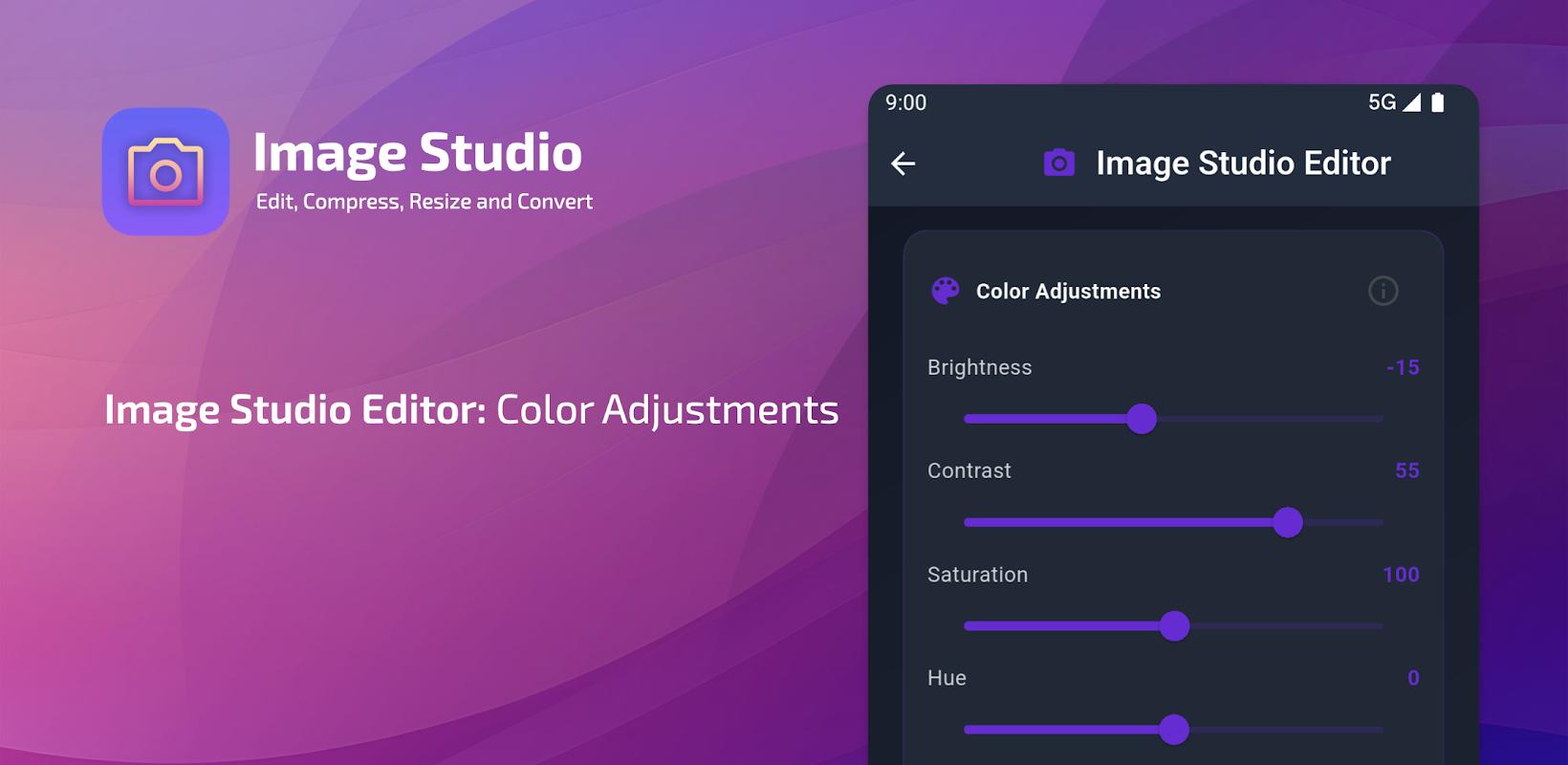Click the Saturation label
The image size is (1568, 765).
click(x=977, y=575)
